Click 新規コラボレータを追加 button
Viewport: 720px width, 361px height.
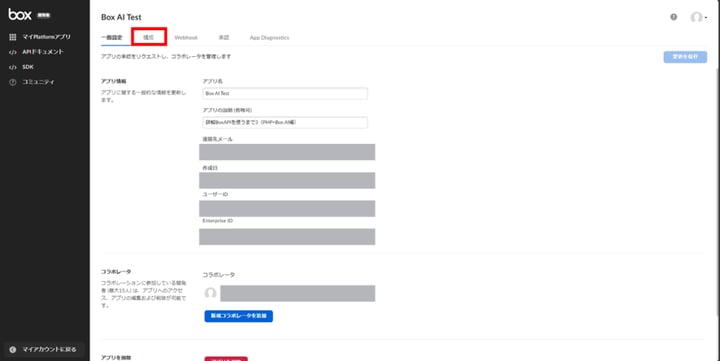coord(239,316)
